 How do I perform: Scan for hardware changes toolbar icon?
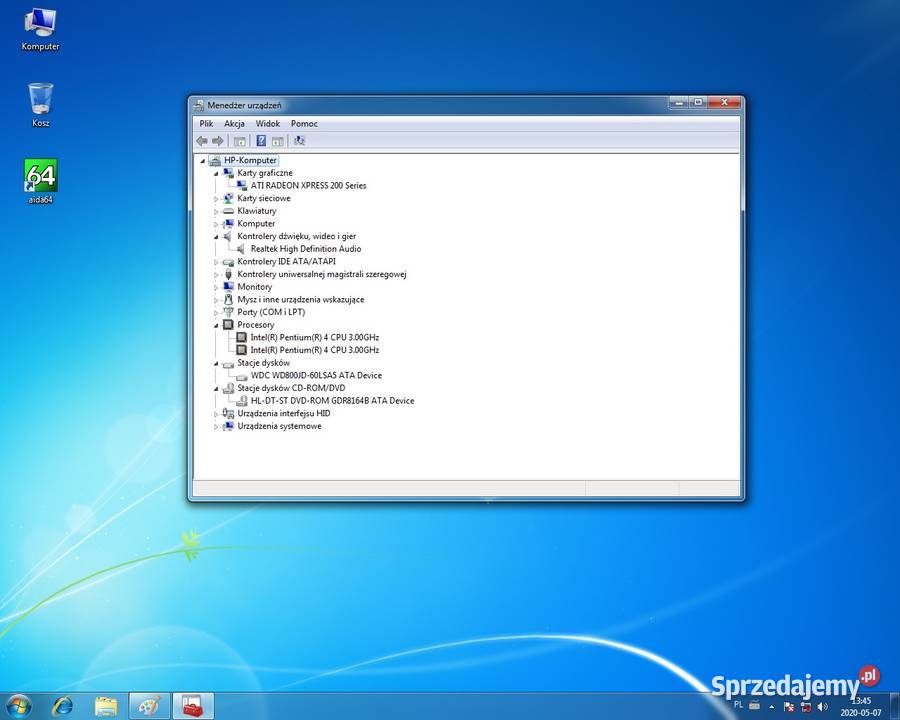point(299,141)
